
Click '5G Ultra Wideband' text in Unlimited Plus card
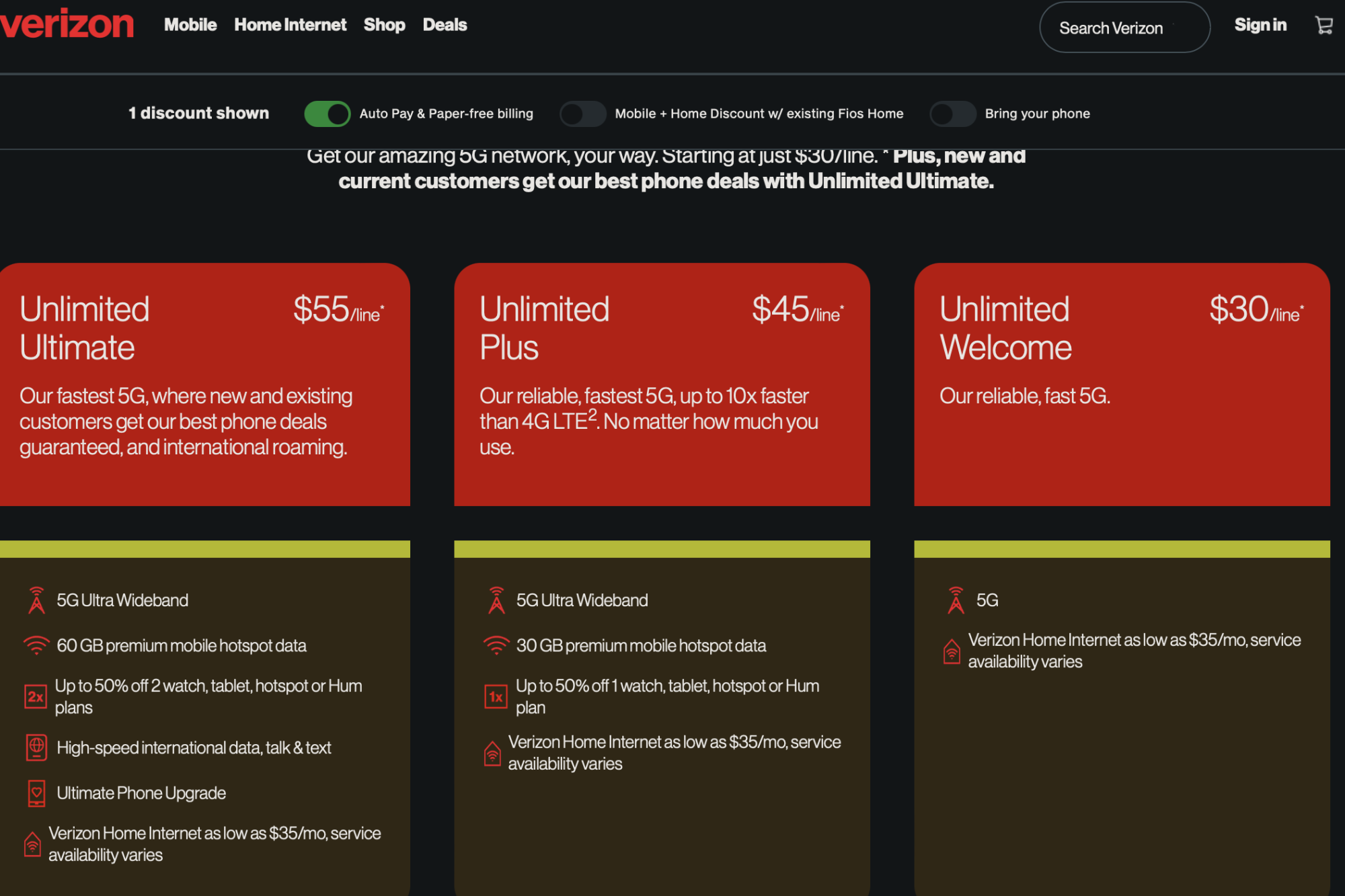click(x=582, y=600)
